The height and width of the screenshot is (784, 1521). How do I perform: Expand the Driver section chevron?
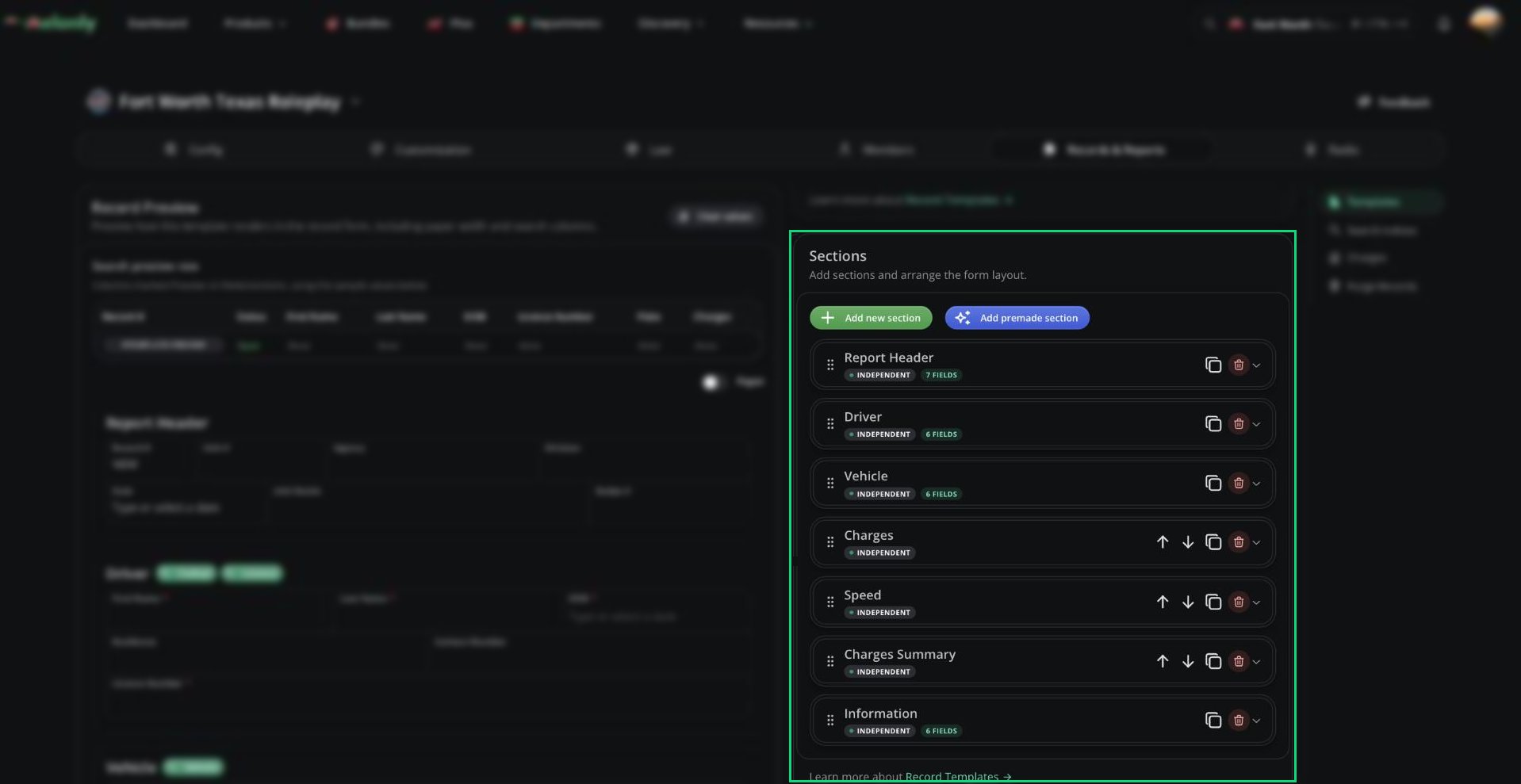click(x=1256, y=425)
